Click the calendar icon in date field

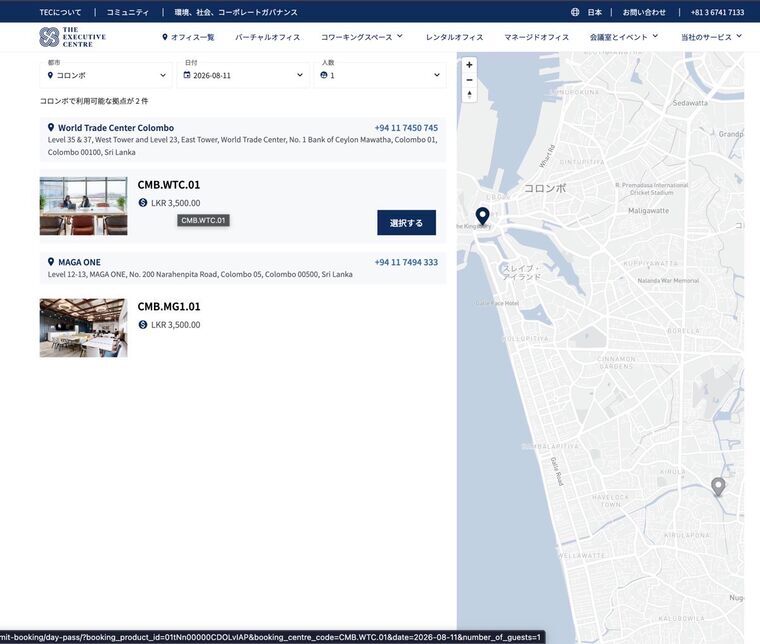pyautogui.click(x=187, y=75)
